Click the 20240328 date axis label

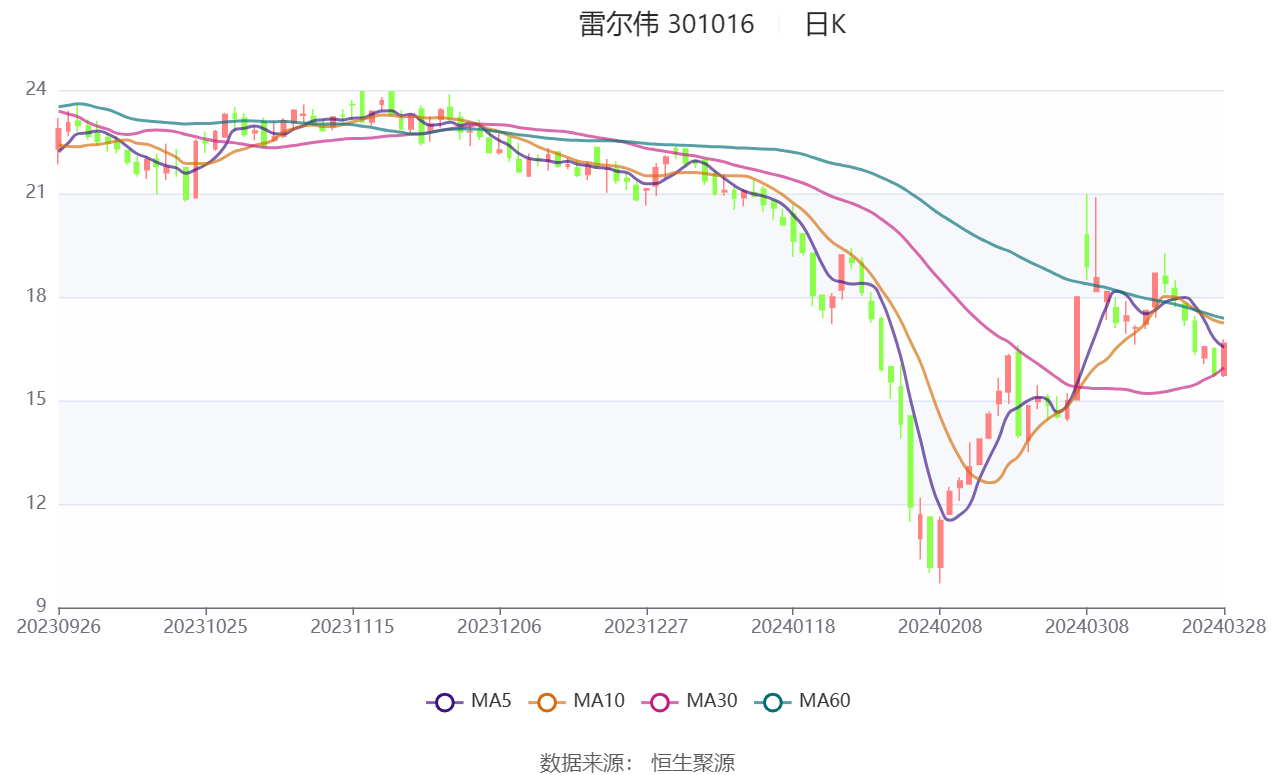[1225, 627]
